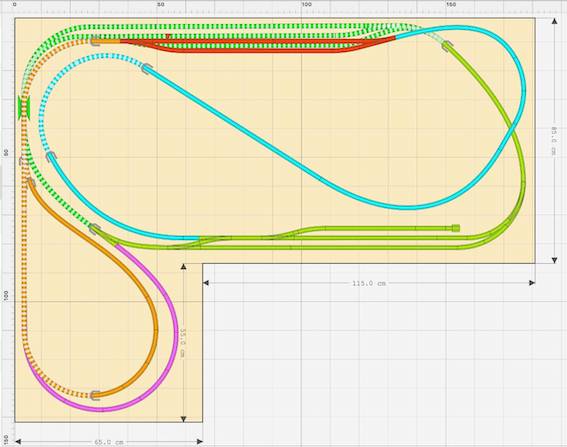
Task: Click the green bridge marker on left edge
Action: pyautogui.click(x=24, y=108)
